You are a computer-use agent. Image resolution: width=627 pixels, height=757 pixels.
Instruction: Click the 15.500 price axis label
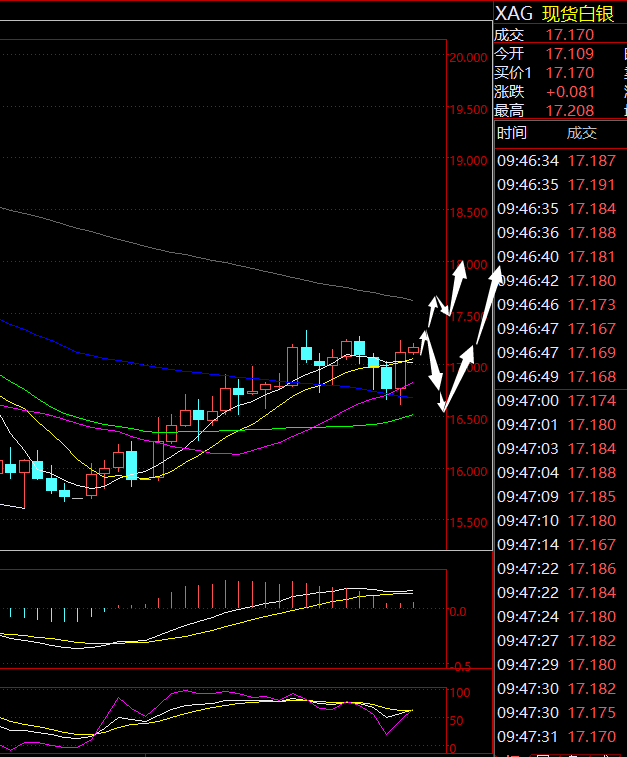click(468, 522)
